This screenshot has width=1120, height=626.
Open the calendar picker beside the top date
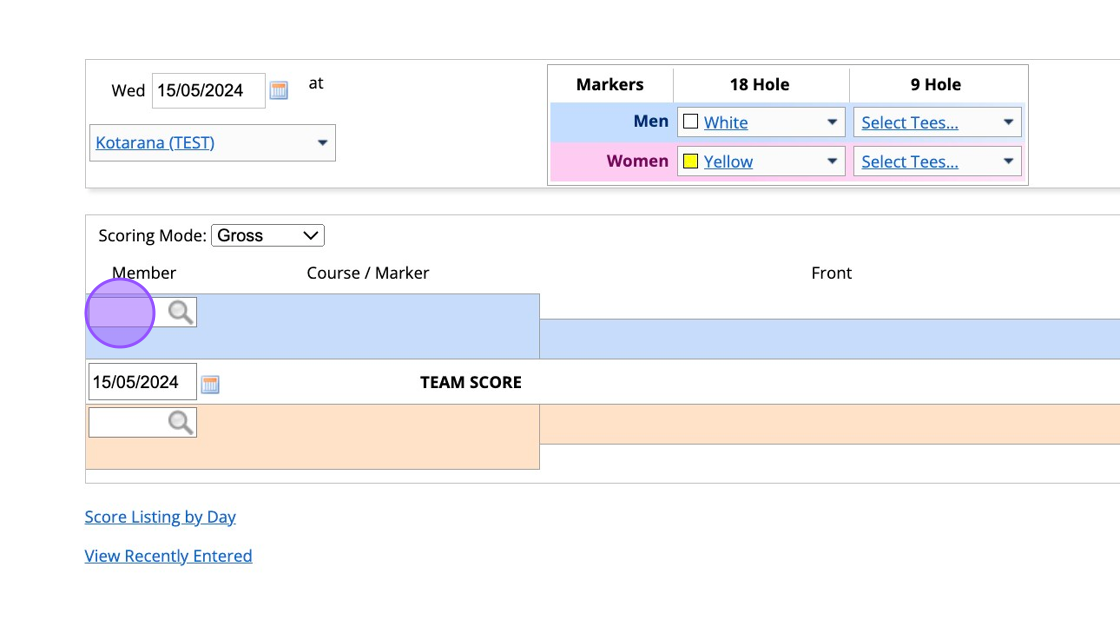pos(279,91)
